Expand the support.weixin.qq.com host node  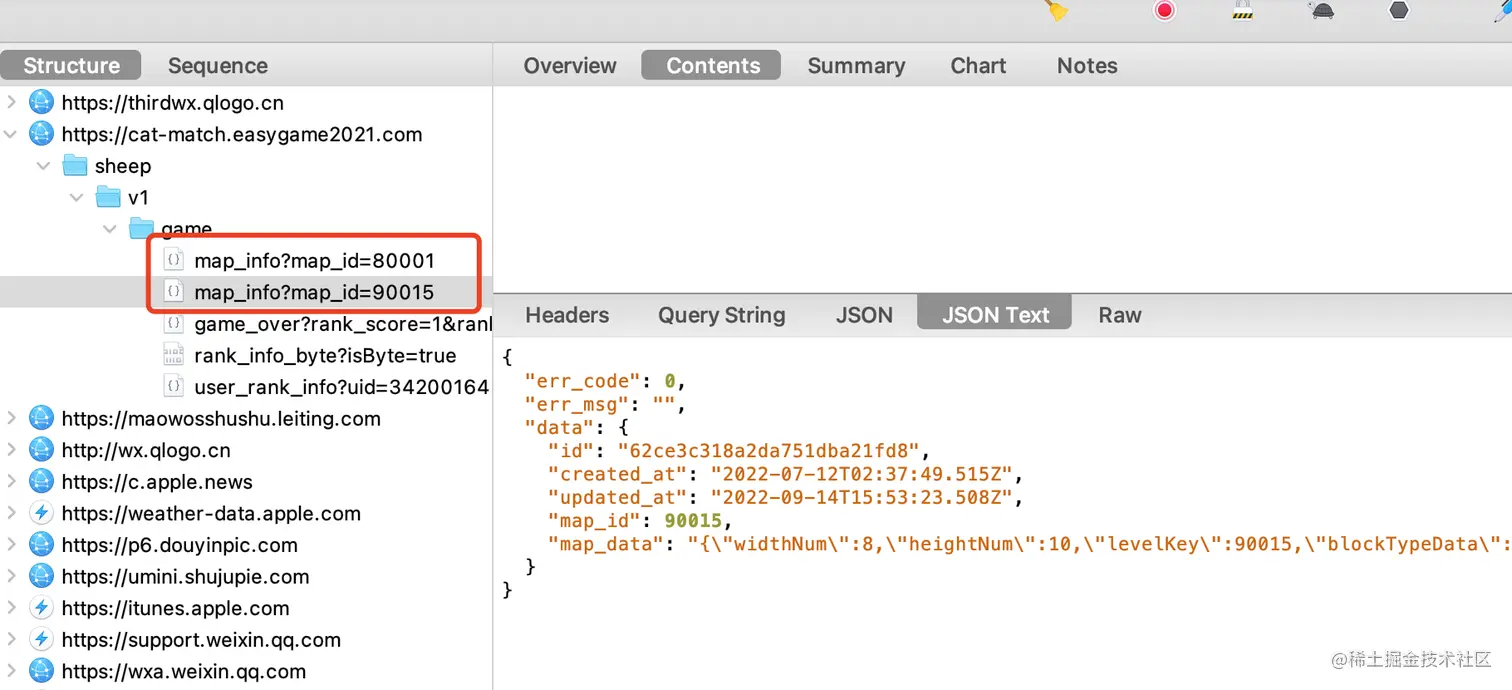11,640
